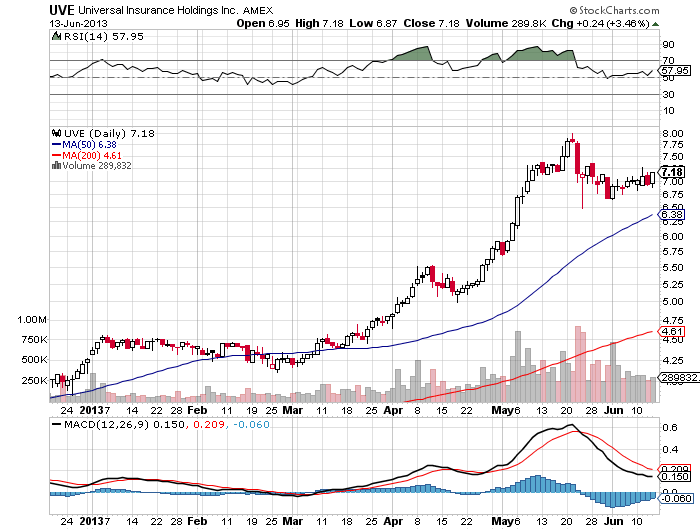Click the UVE ticker symbol in the header
The width and height of the screenshot is (700, 530).
62,10
